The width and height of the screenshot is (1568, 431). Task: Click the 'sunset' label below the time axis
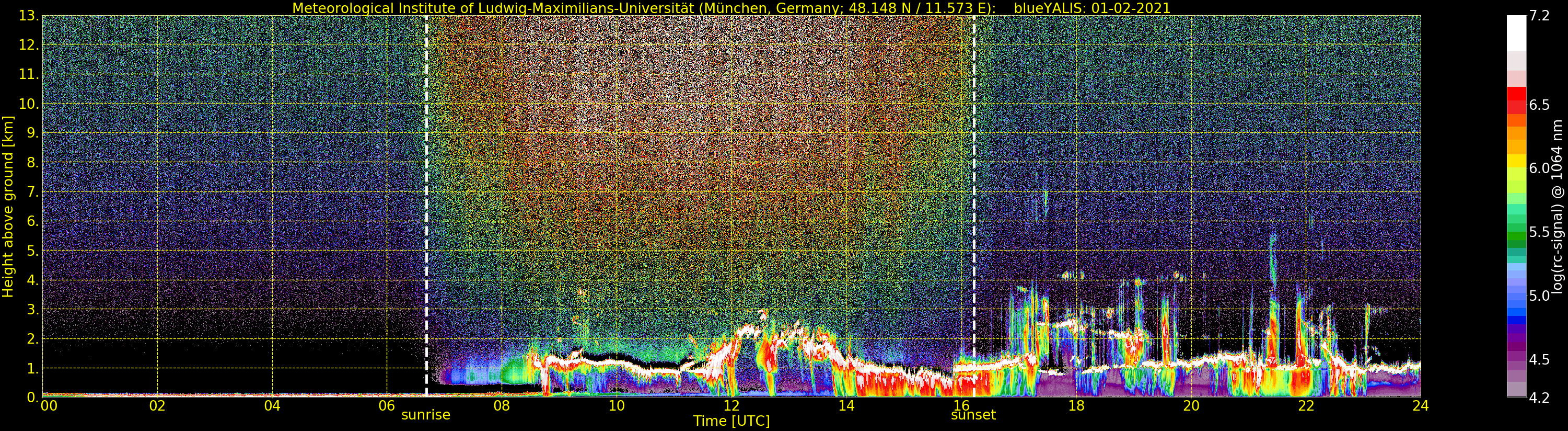973,415
